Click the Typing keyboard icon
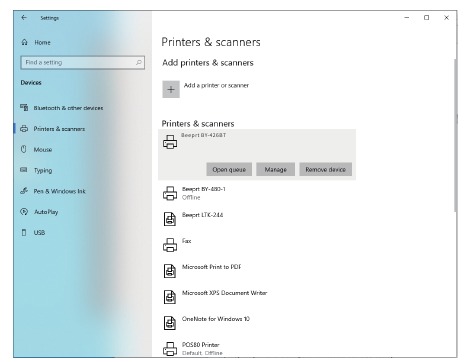The height and width of the screenshot is (362, 468). pyautogui.click(x=24, y=170)
